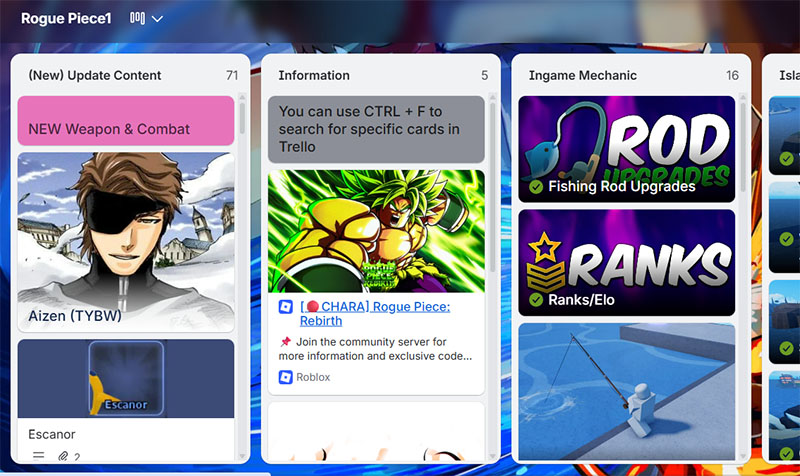Click the Escanor card description icon
This screenshot has height=476, width=800.
pyautogui.click(x=38, y=456)
